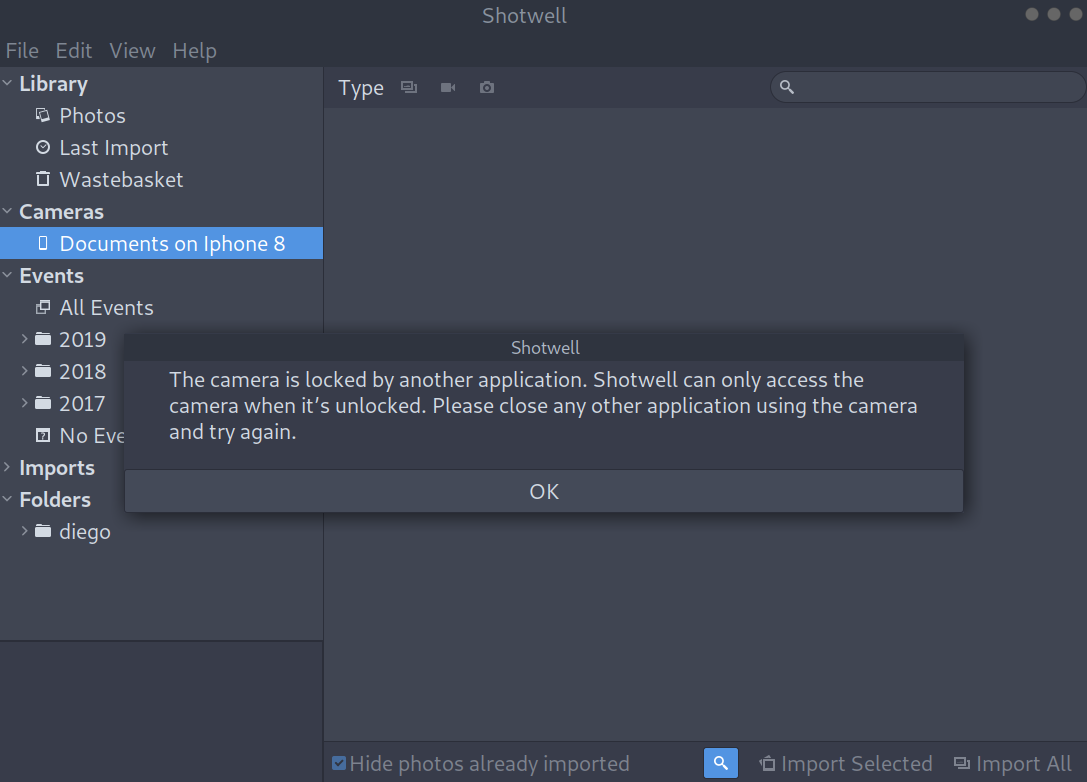Viewport: 1087px width, 782px height.
Task: Click the diego folder icon
Action: pyautogui.click(x=43, y=531)
